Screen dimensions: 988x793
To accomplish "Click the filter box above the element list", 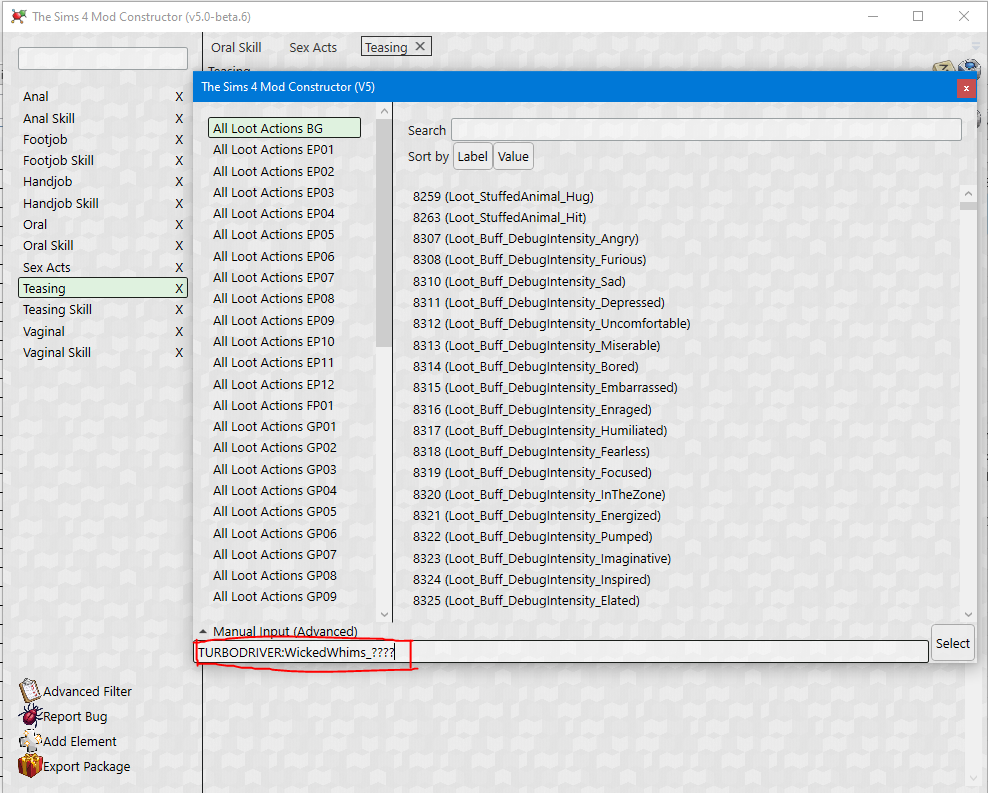I will coord(103,59).
